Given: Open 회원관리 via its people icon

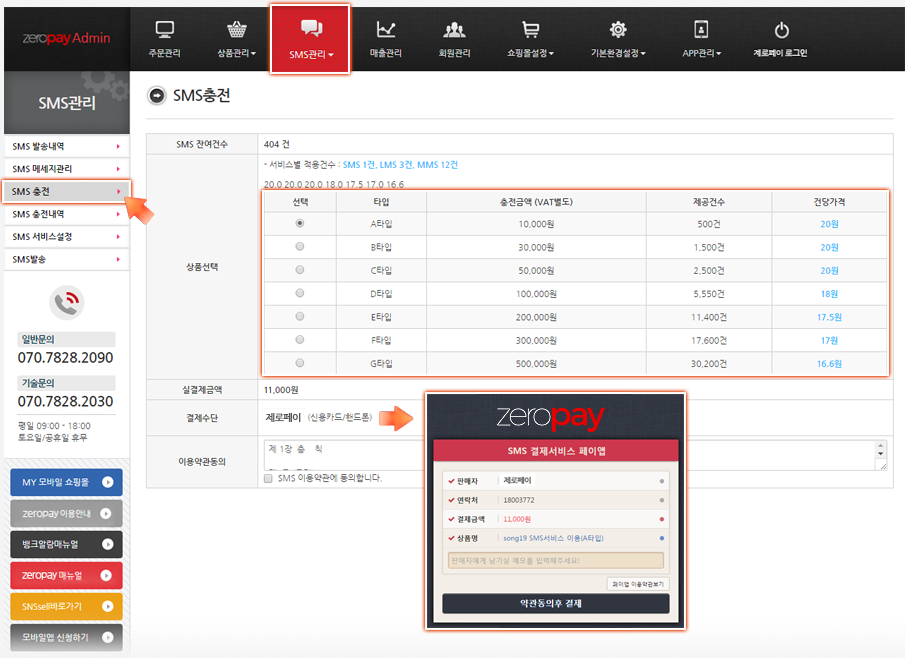Looking at the screenshot, I should point(454,29).
